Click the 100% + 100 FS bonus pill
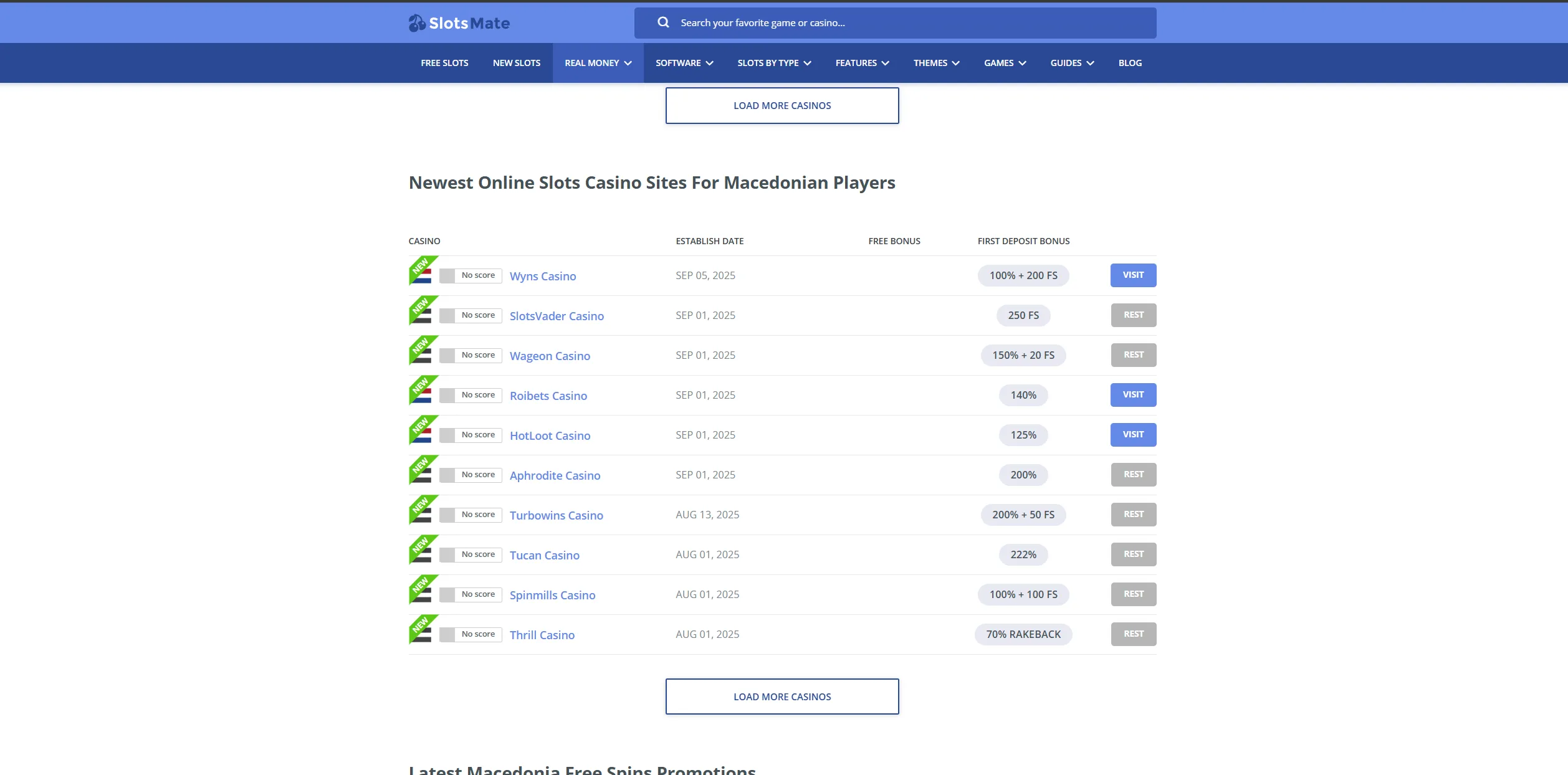The width and height of the screenshot is (1568, 775). 1023,594
